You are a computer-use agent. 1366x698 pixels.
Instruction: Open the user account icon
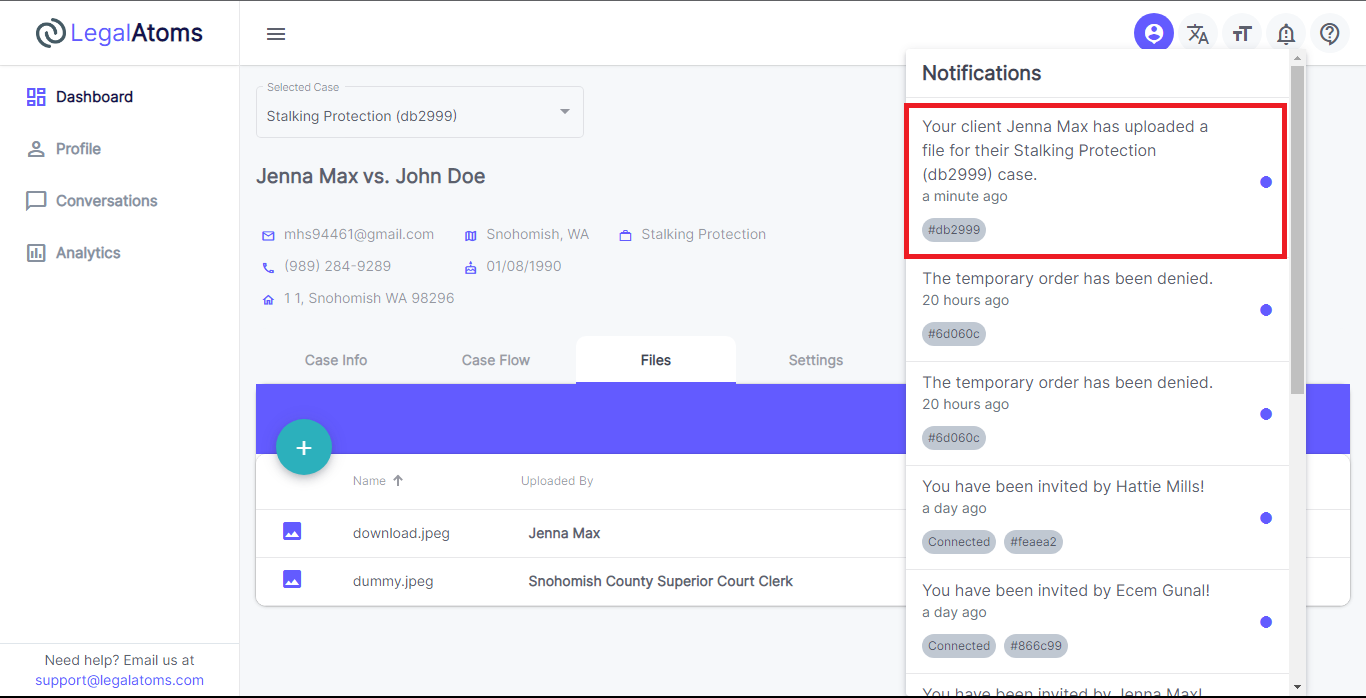[1154, 34]
